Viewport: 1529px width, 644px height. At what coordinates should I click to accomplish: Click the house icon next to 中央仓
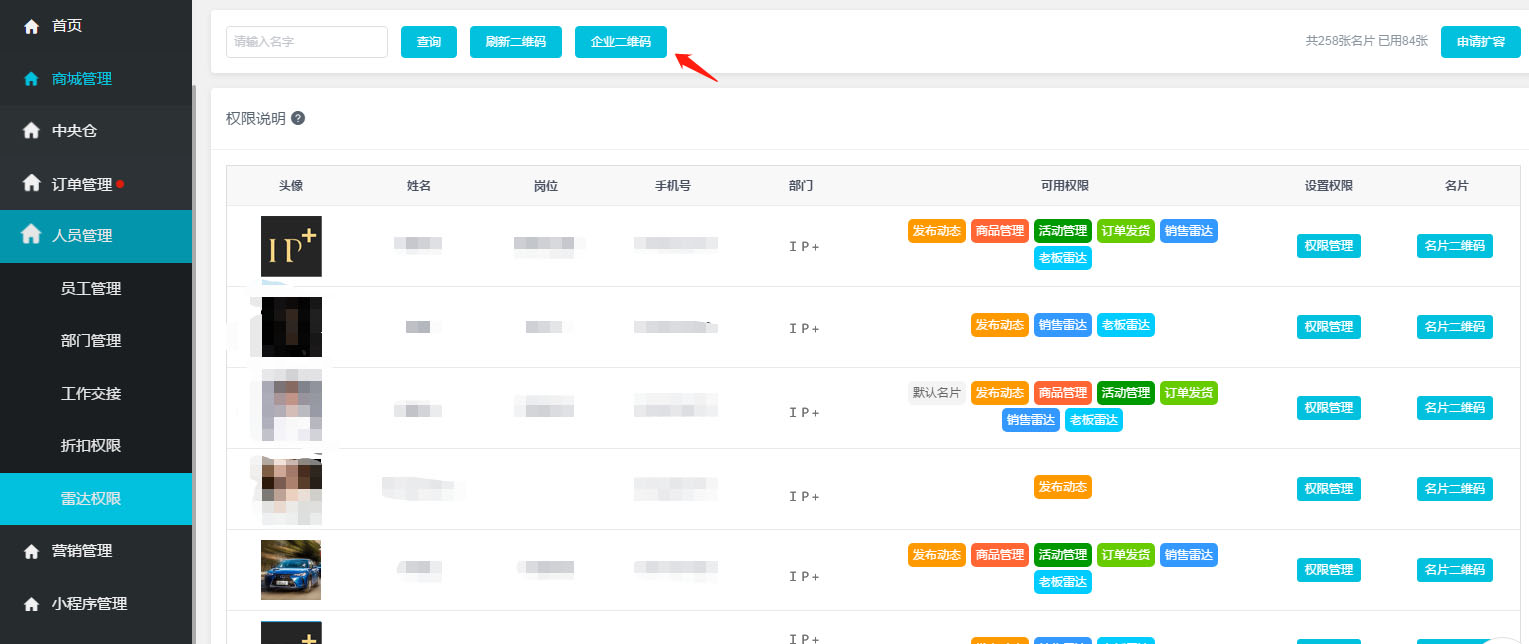click(x=31, y=131)
